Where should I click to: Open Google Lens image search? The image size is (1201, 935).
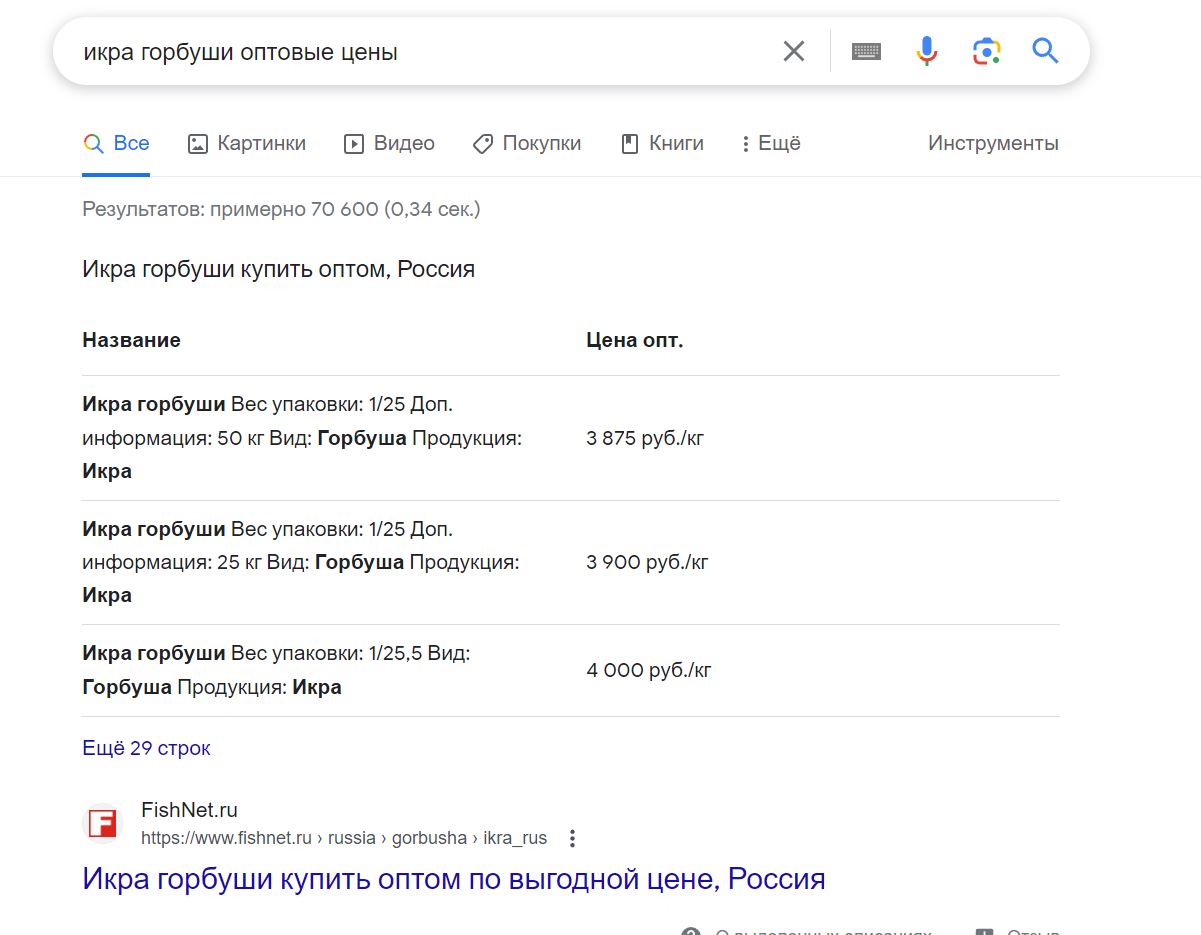986,51
